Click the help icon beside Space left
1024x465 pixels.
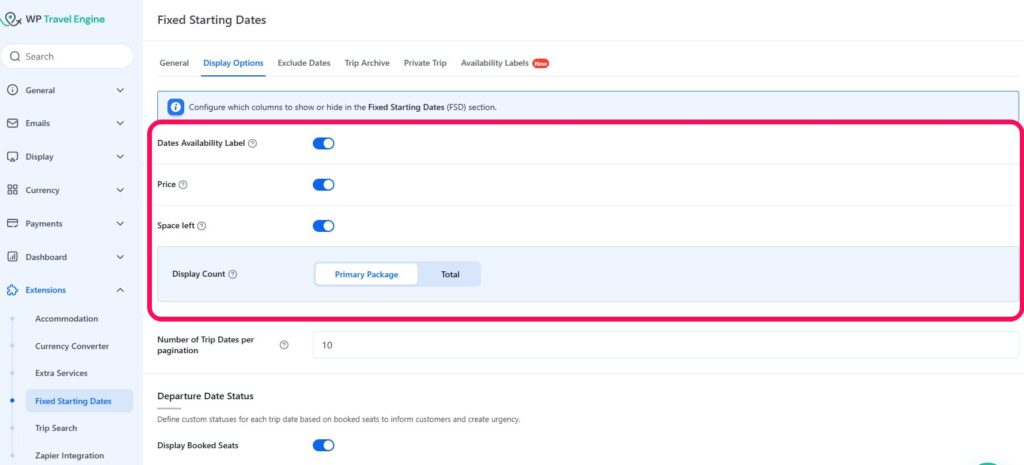[x=200, y=226]
